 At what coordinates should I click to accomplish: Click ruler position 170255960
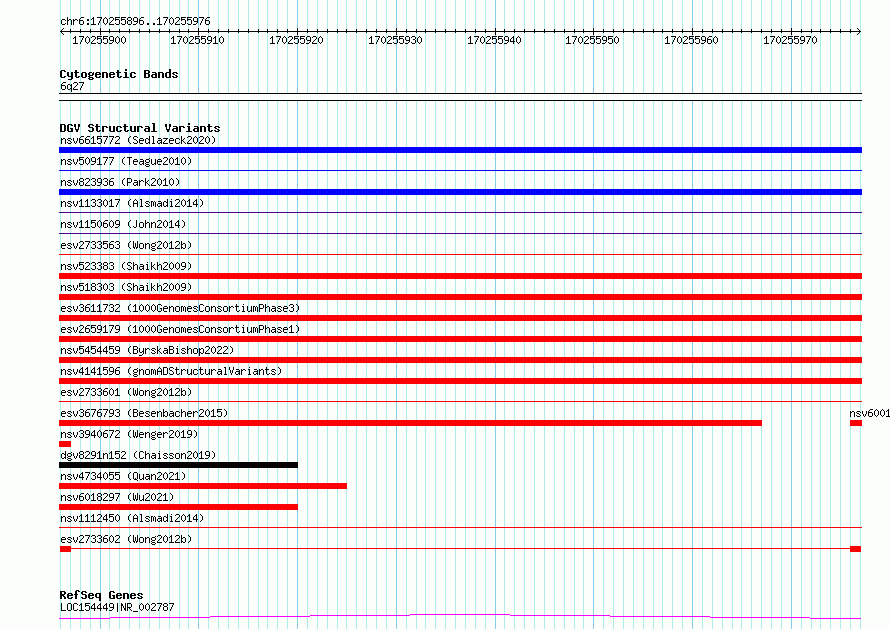(x=691, y=40)
